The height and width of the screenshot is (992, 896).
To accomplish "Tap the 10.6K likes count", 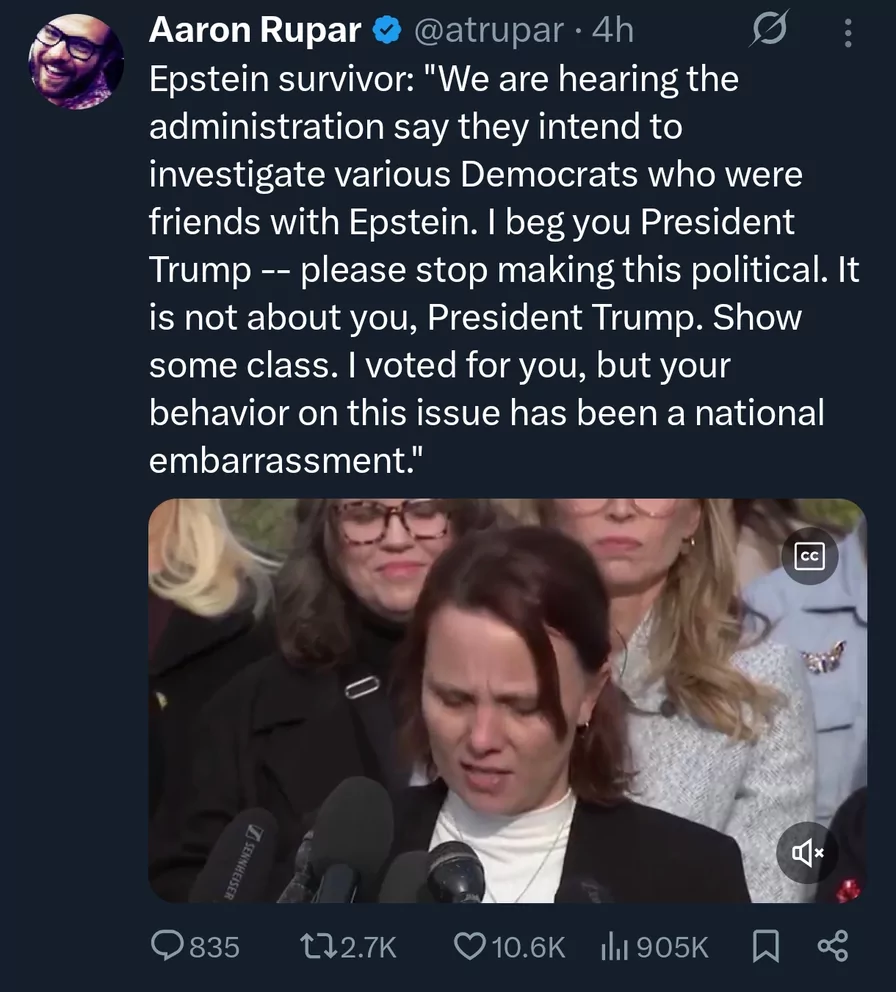I will (529, 946).
